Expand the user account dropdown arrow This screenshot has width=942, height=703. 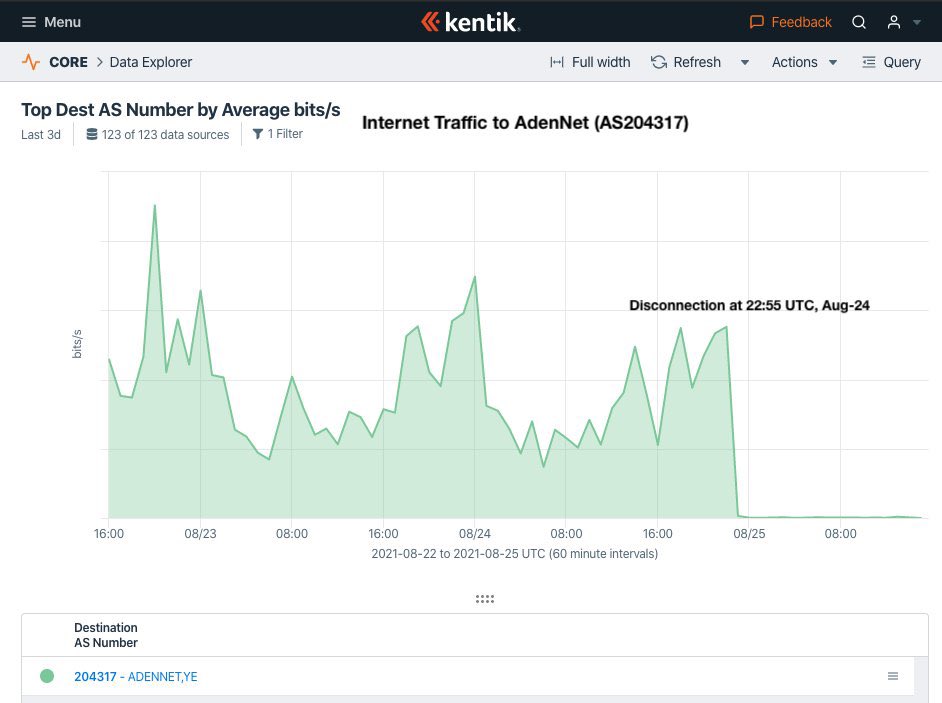tap(917, 23)
